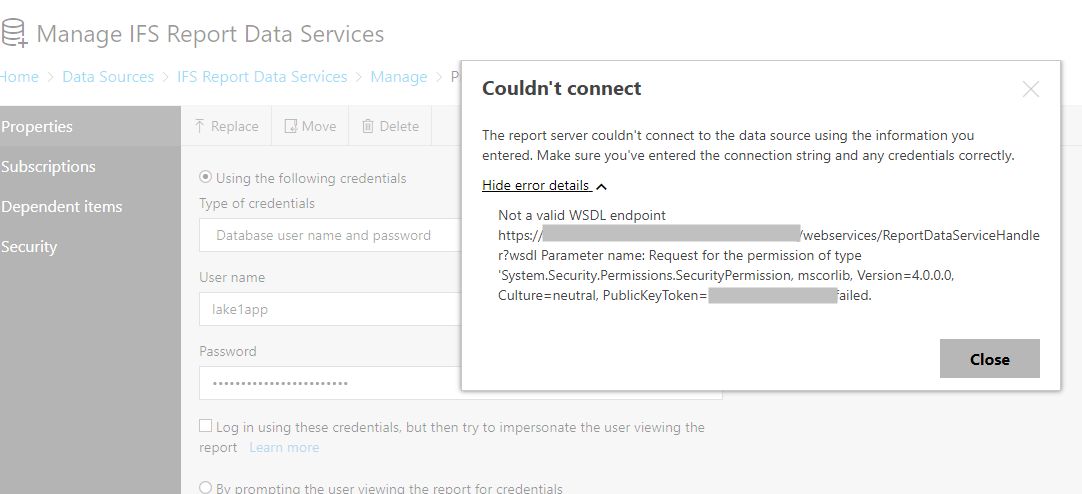Click the Delete trash can icon
The width and height of the screenshot is (1082, 494).
(368, 126)
